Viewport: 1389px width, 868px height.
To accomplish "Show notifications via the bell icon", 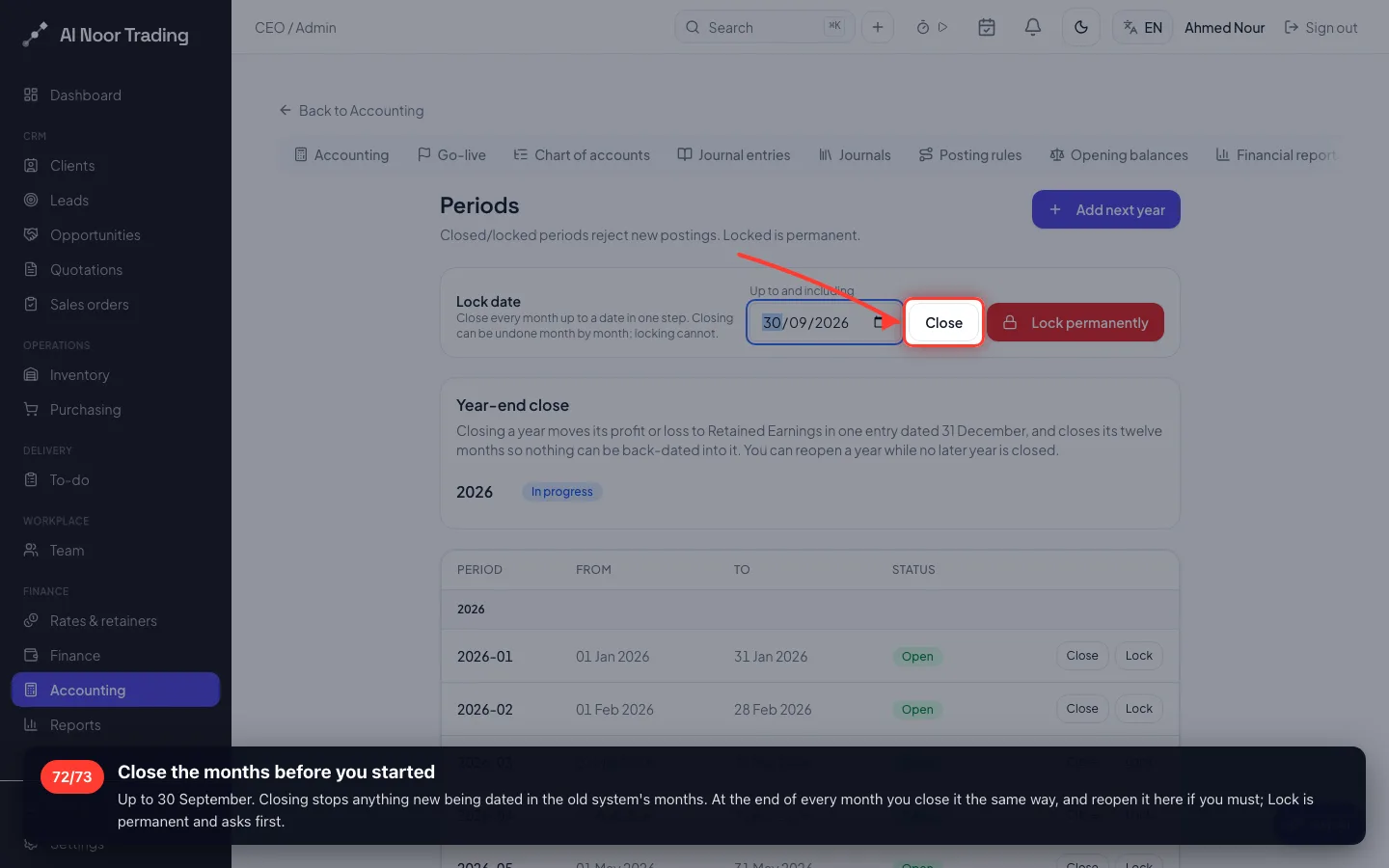I will (x=1033, y=28).
